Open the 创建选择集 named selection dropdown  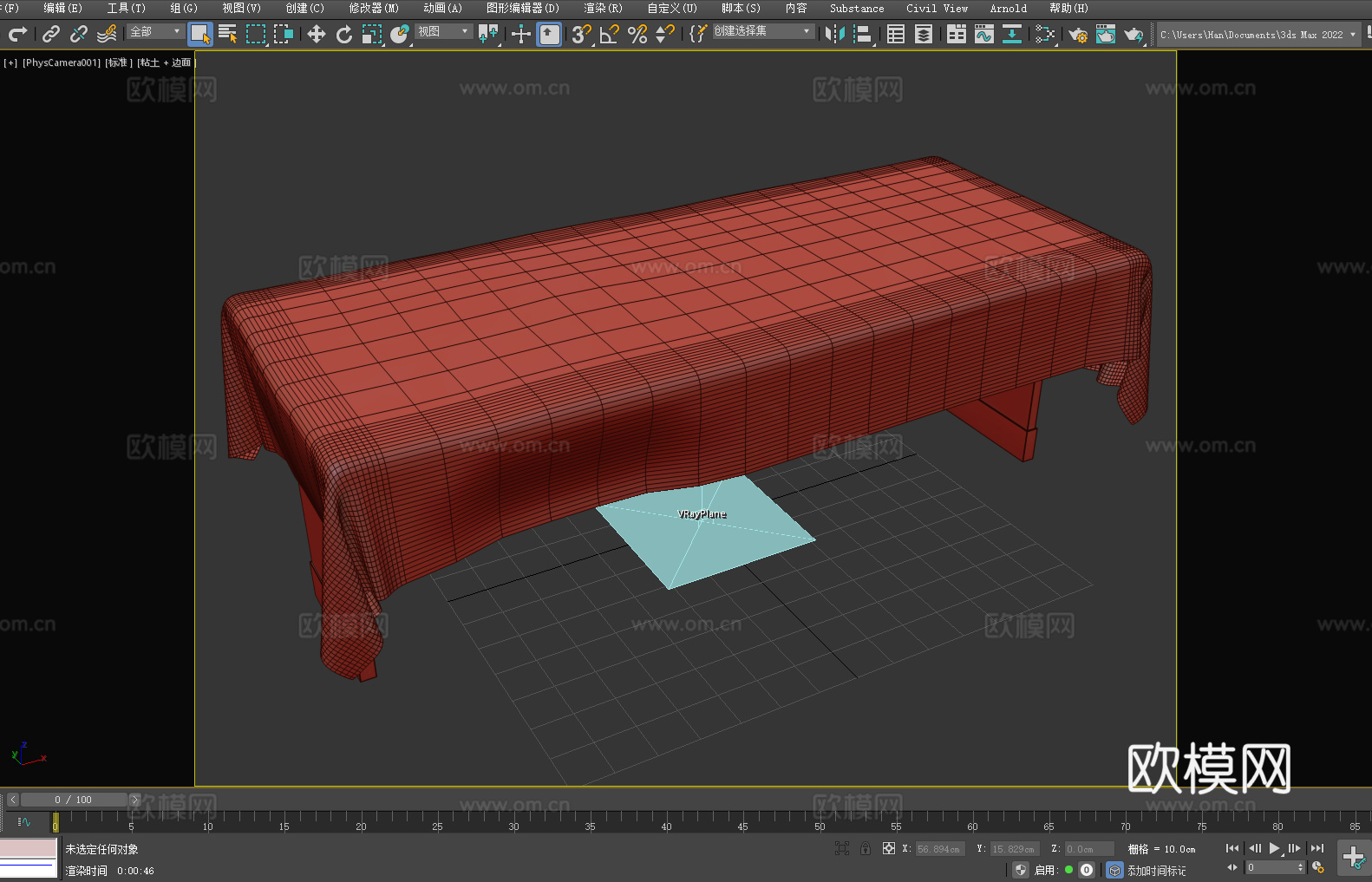tap(763, 31)
